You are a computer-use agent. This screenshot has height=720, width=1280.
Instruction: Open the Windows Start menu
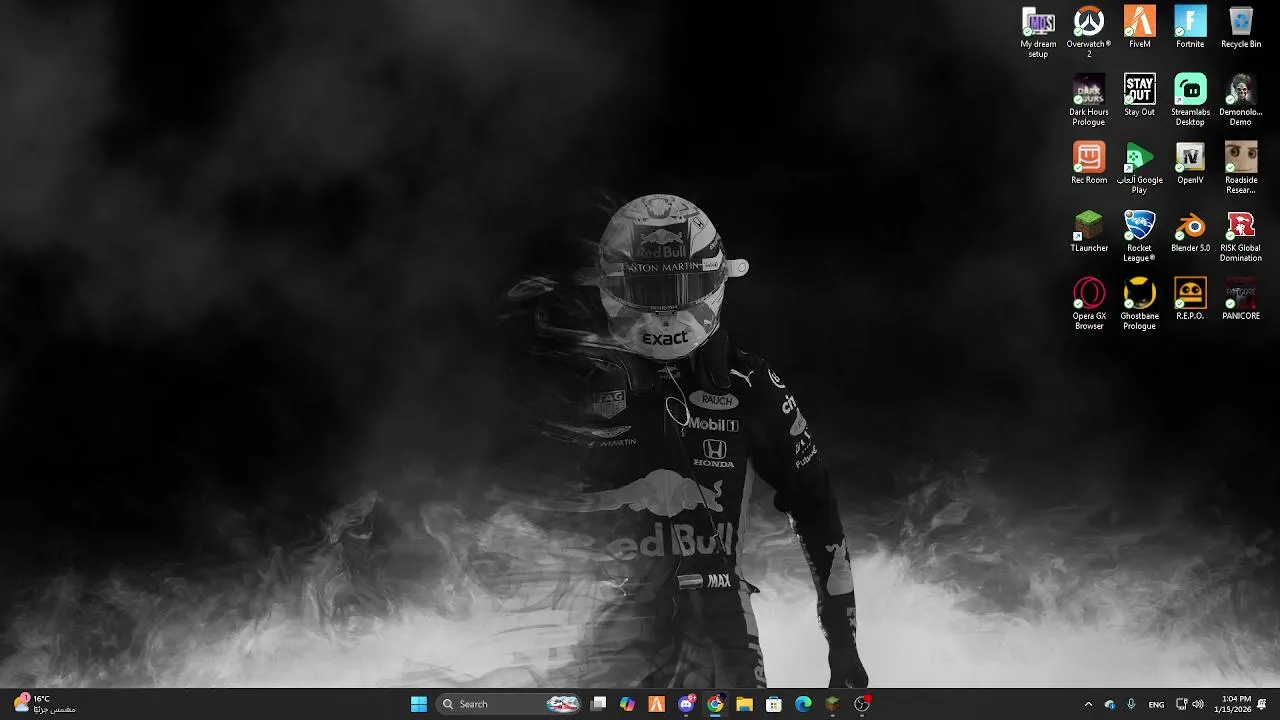coord(419,704)
